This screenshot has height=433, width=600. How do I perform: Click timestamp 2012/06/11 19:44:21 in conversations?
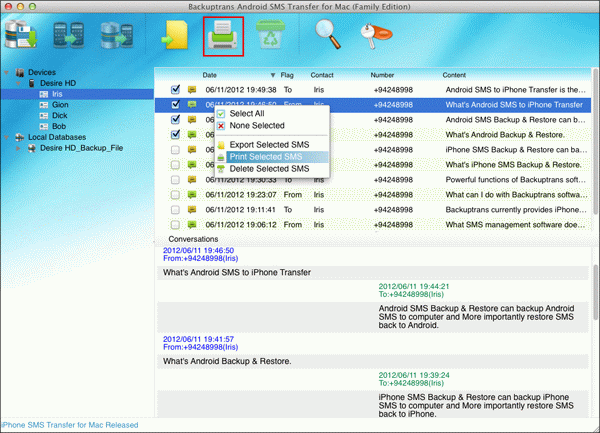tap(414, 286)
